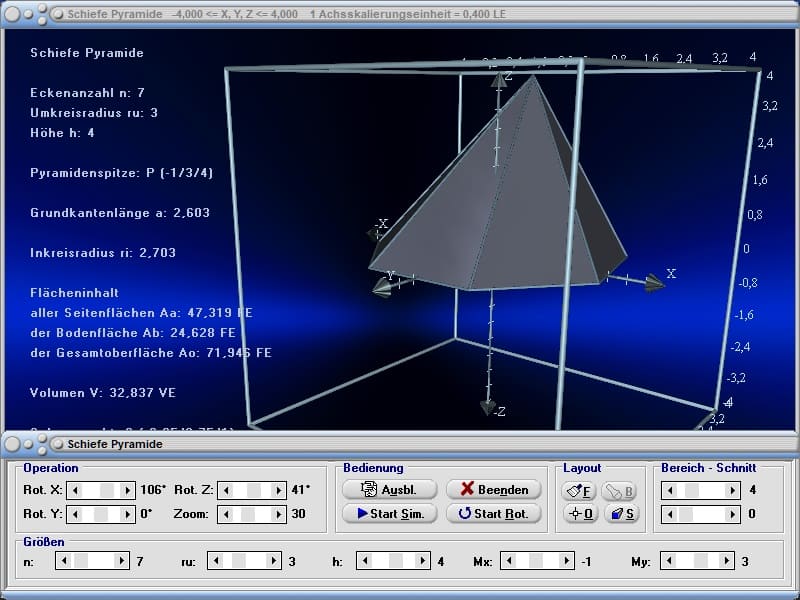Screen dimensions: 800x600
Task: Click the Rot. X scrollbar thumb
Action: [107, 490]
